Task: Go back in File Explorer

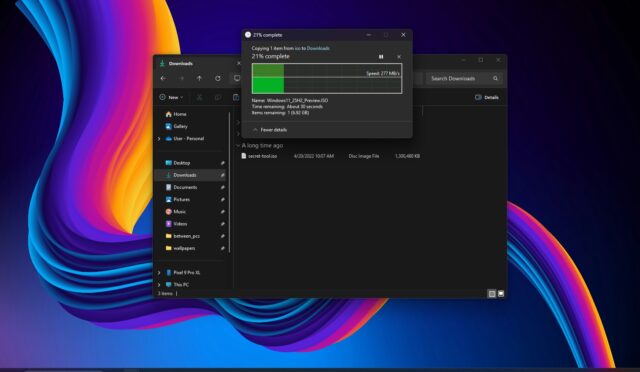Action: (x=163, y=78)
